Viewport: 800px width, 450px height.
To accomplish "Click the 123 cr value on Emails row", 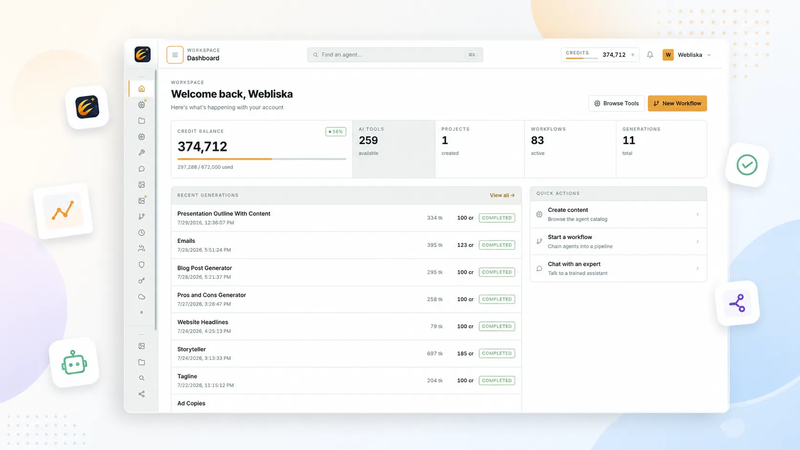I will [465, 245].
